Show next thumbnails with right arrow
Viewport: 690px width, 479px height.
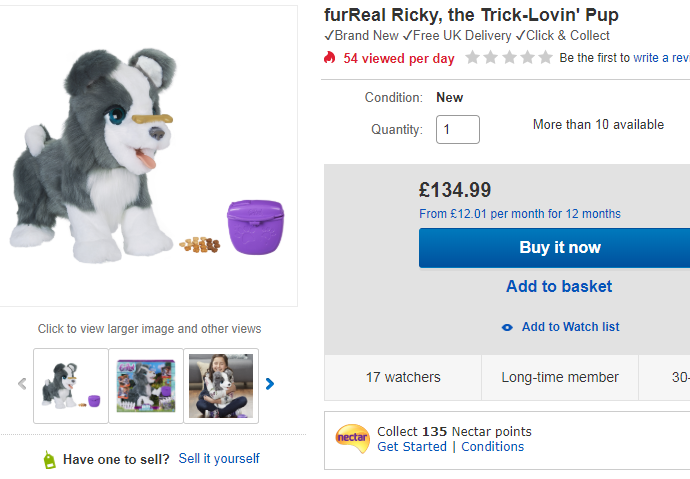click(270, 384)
